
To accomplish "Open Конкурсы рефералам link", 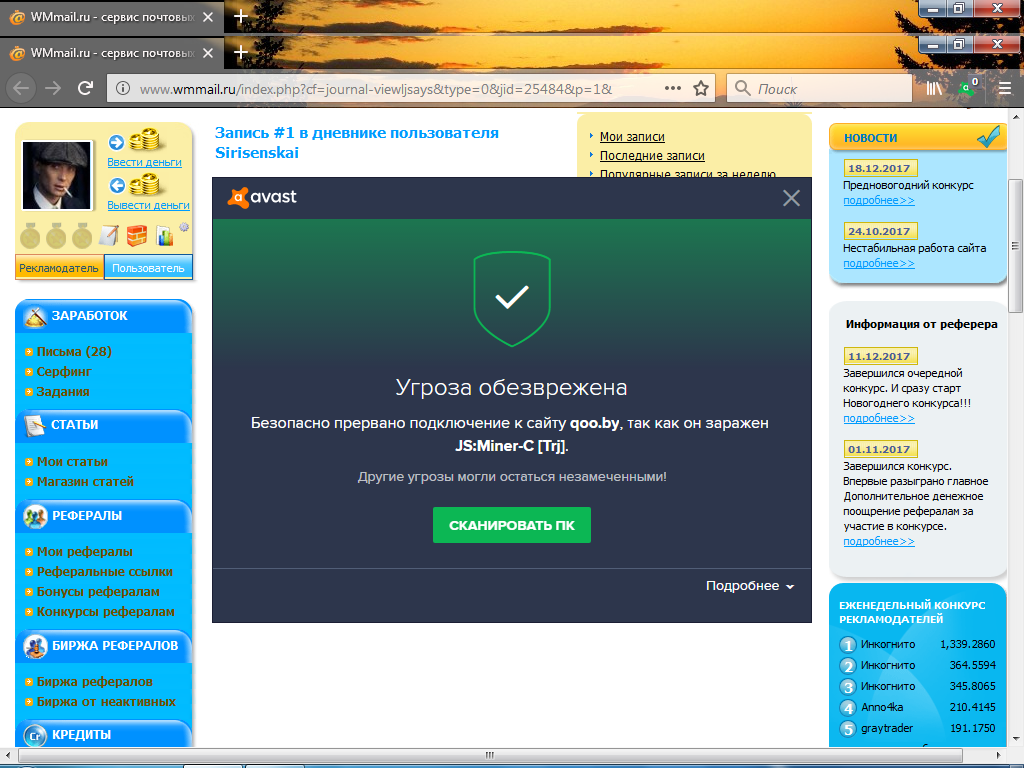I will click(105, 612).
